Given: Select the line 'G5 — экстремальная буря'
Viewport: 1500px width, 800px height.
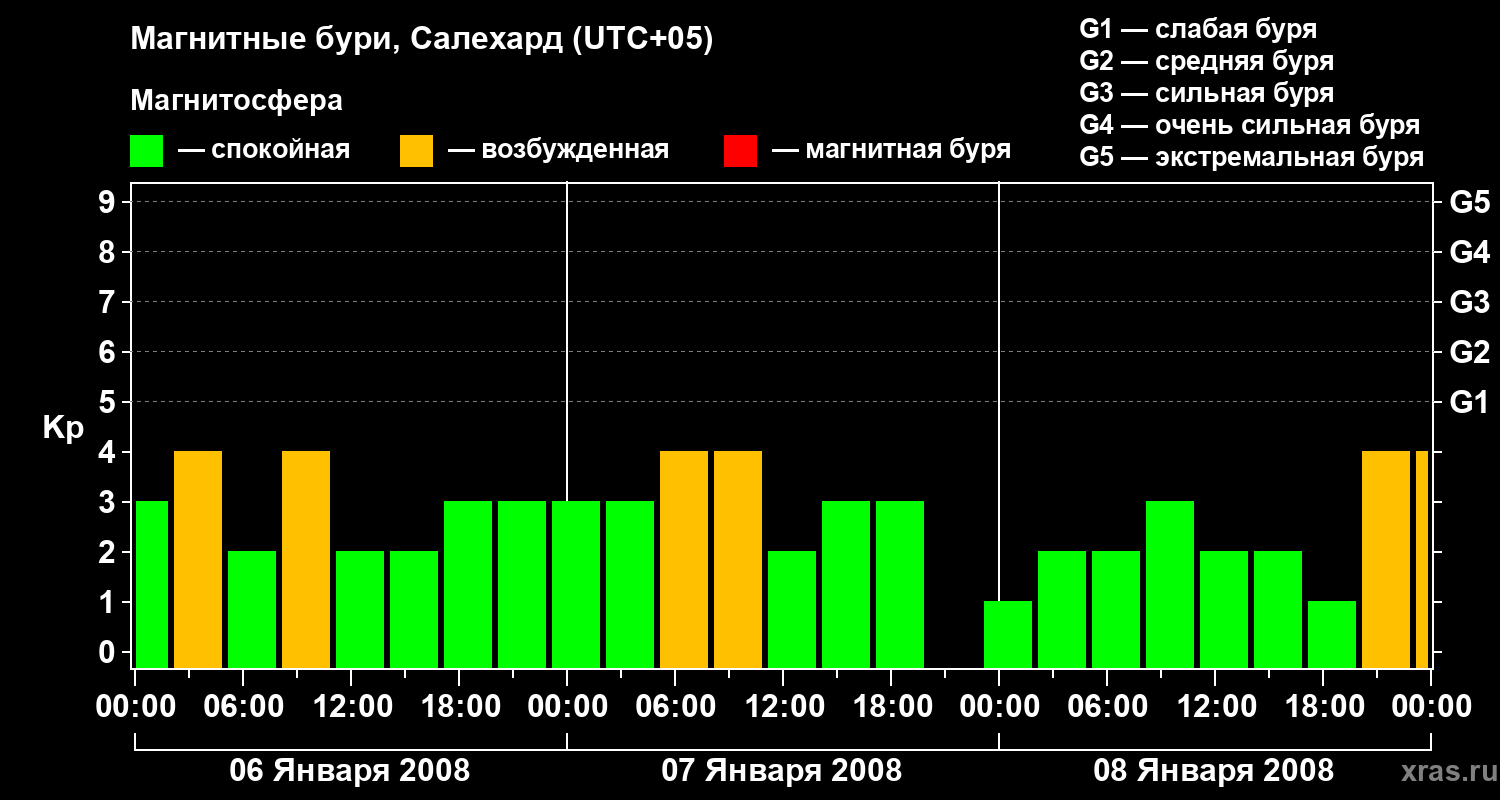Looking at the screenshot, I should click(1252, 158).
